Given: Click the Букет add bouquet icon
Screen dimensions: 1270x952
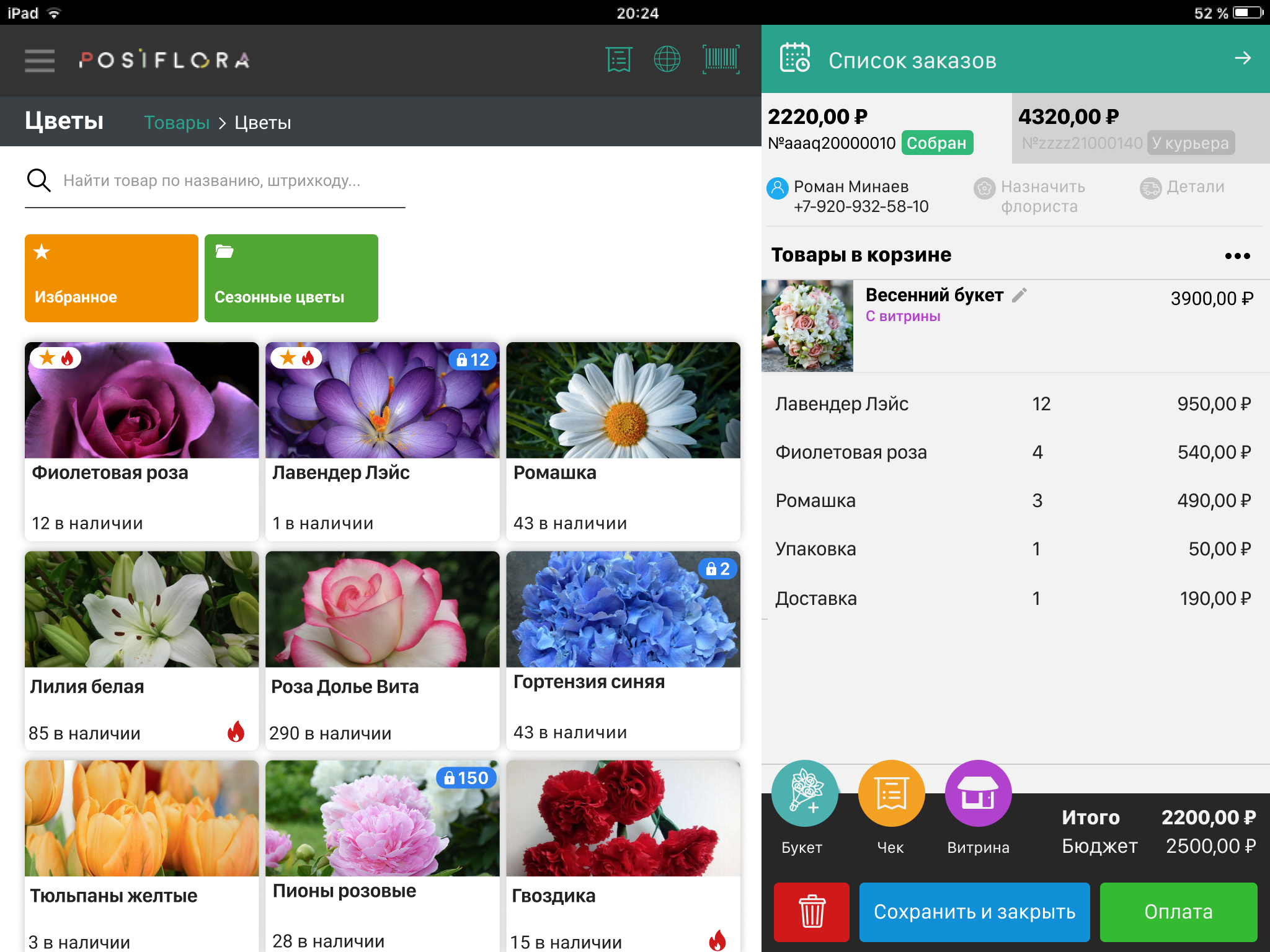Looking at the screenshot, I should [x=804, y=793].
